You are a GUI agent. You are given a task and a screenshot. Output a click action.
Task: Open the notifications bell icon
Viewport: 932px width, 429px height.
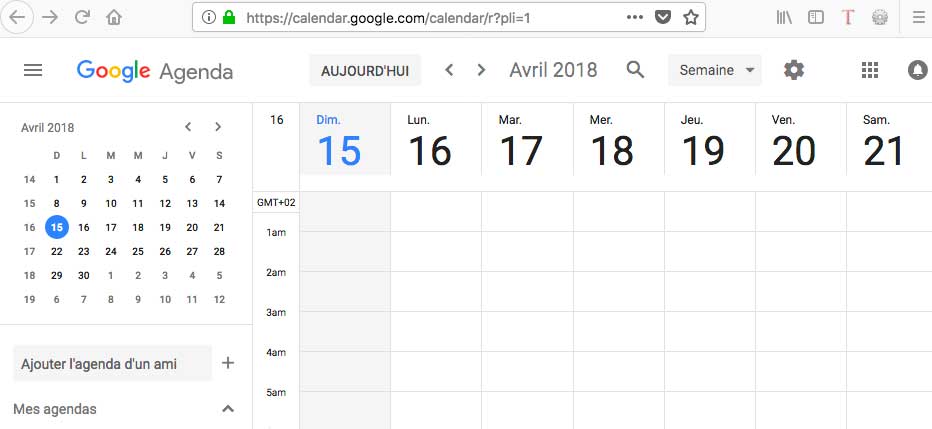[918, 70]
